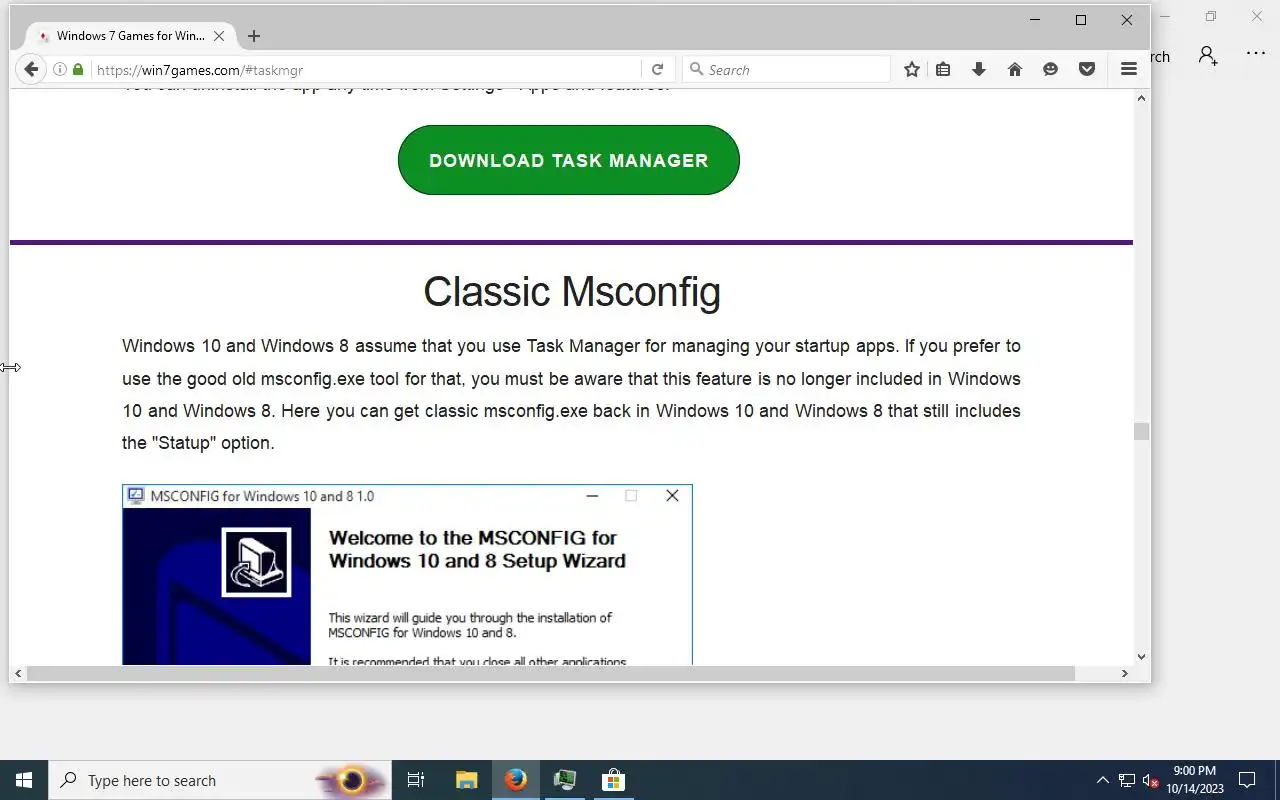Go to the Firefox home page
This screenshot has height=800, width=1280.
pos(1015,69)
